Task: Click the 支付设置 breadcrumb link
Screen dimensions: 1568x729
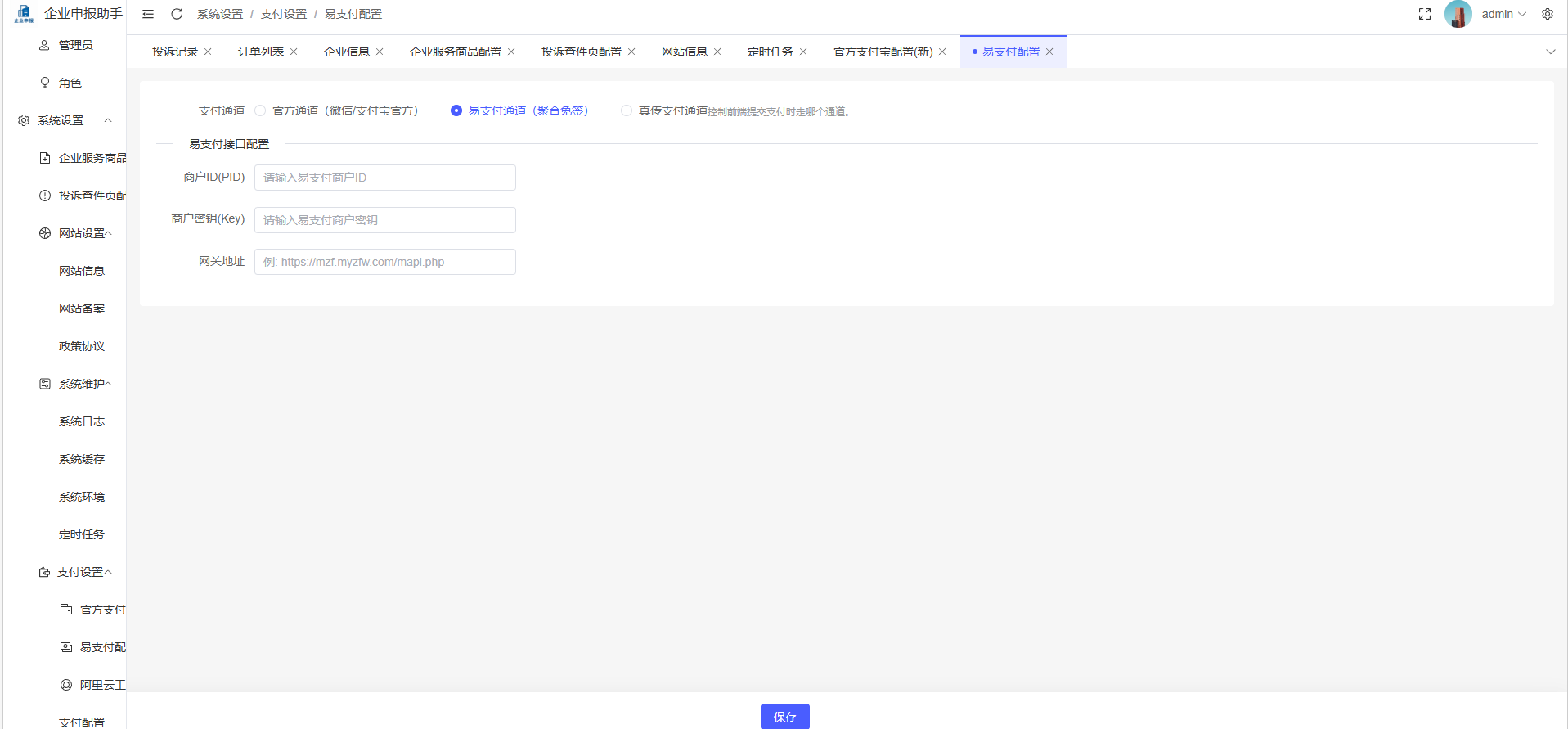Action: pos(283,14)
